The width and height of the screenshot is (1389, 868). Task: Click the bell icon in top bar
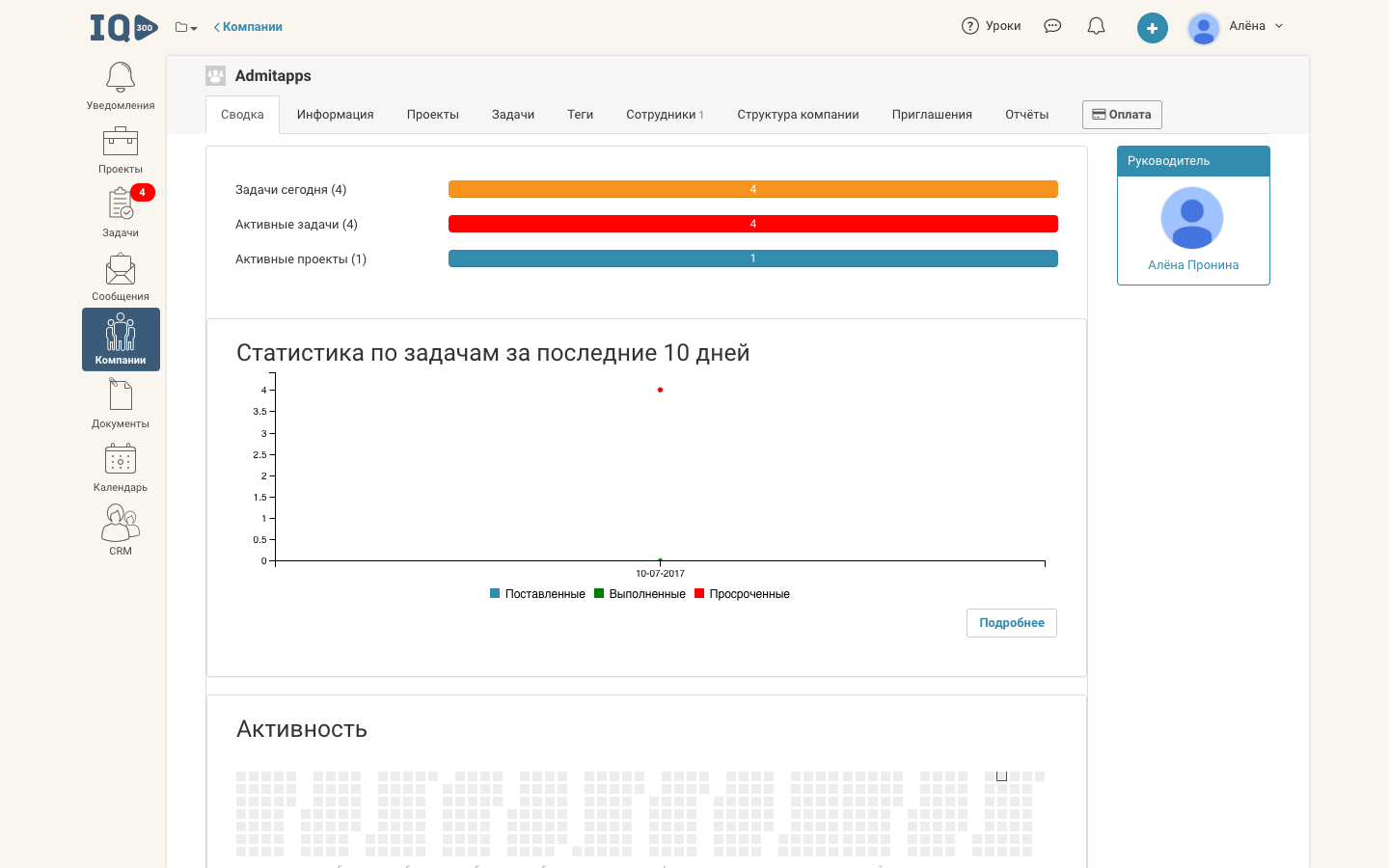(x=1096, y=26)
